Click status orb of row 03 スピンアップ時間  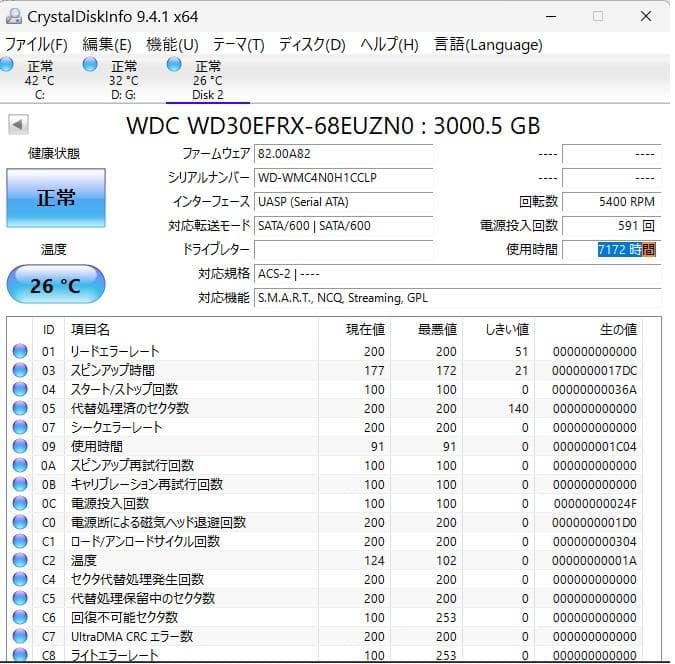coord(20,370)
